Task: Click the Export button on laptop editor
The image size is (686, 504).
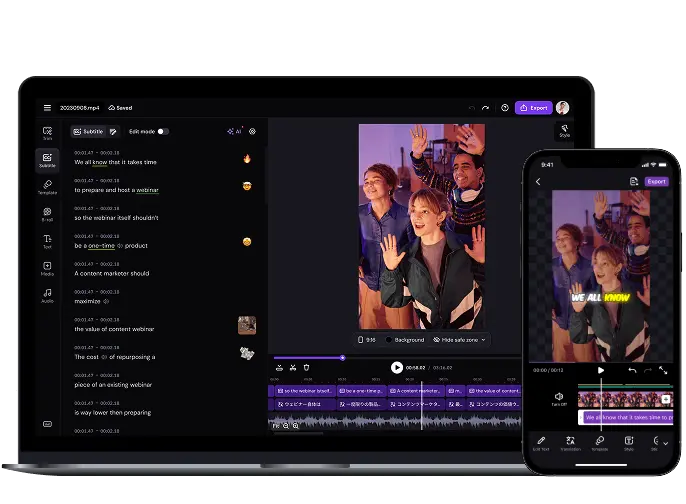Action: (534, 108)
